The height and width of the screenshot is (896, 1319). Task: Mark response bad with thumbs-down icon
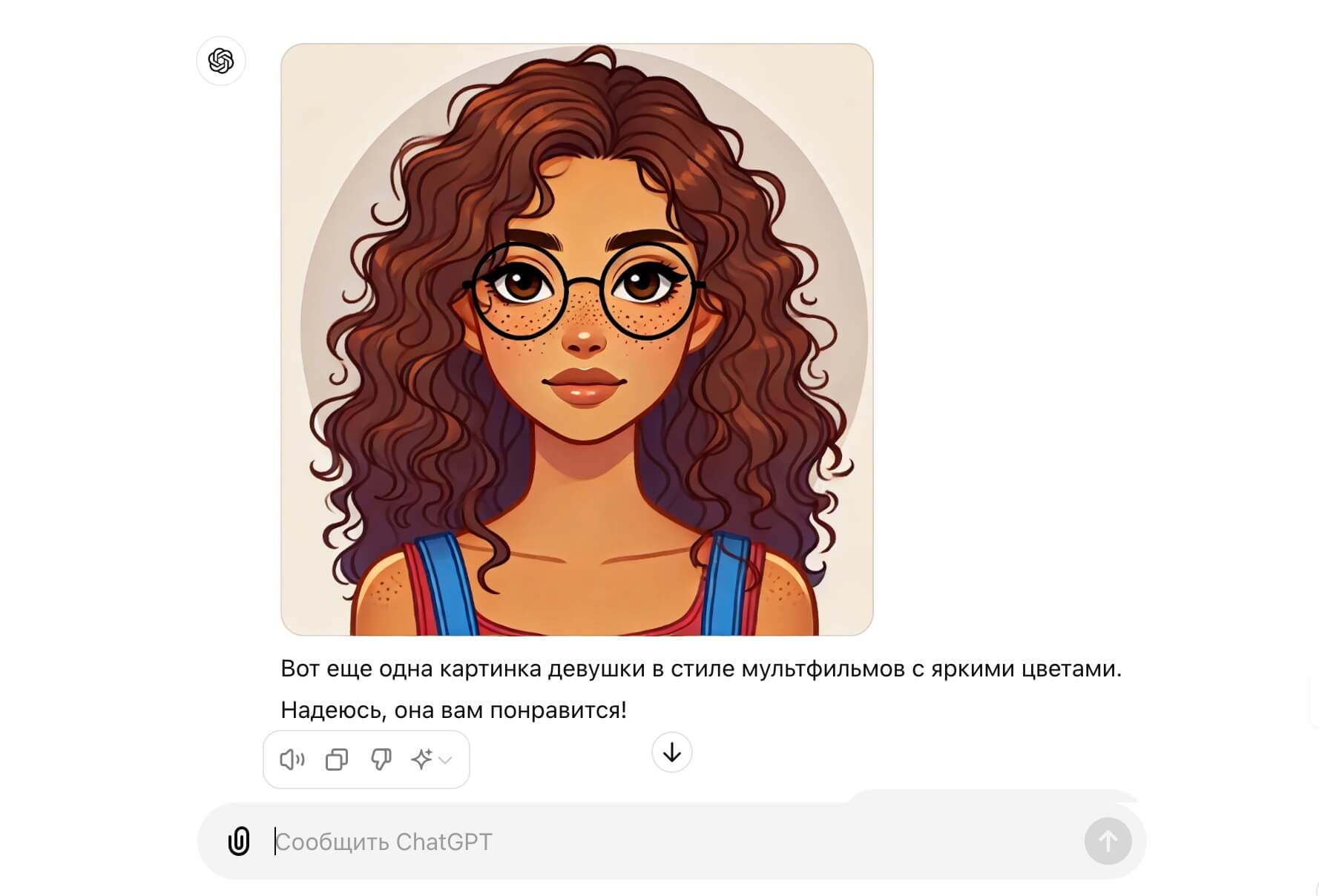coord(381,760)
